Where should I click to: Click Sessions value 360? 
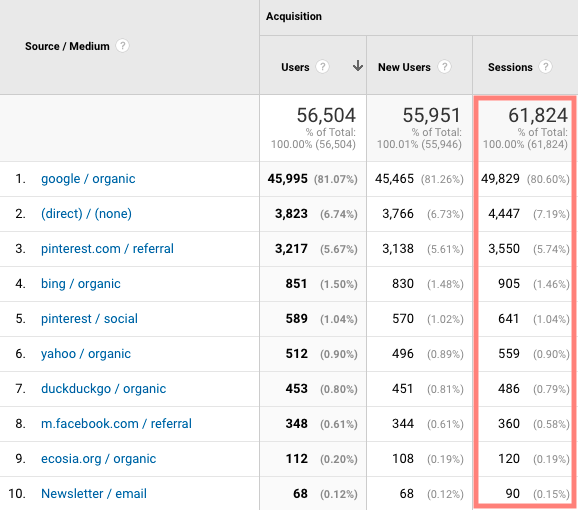pos(509,424)
